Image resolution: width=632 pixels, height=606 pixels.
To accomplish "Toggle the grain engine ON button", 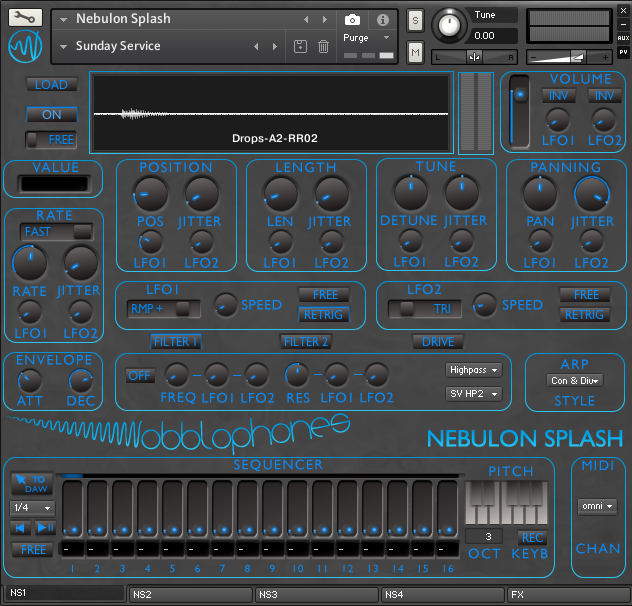I will [x=51, y=114].
